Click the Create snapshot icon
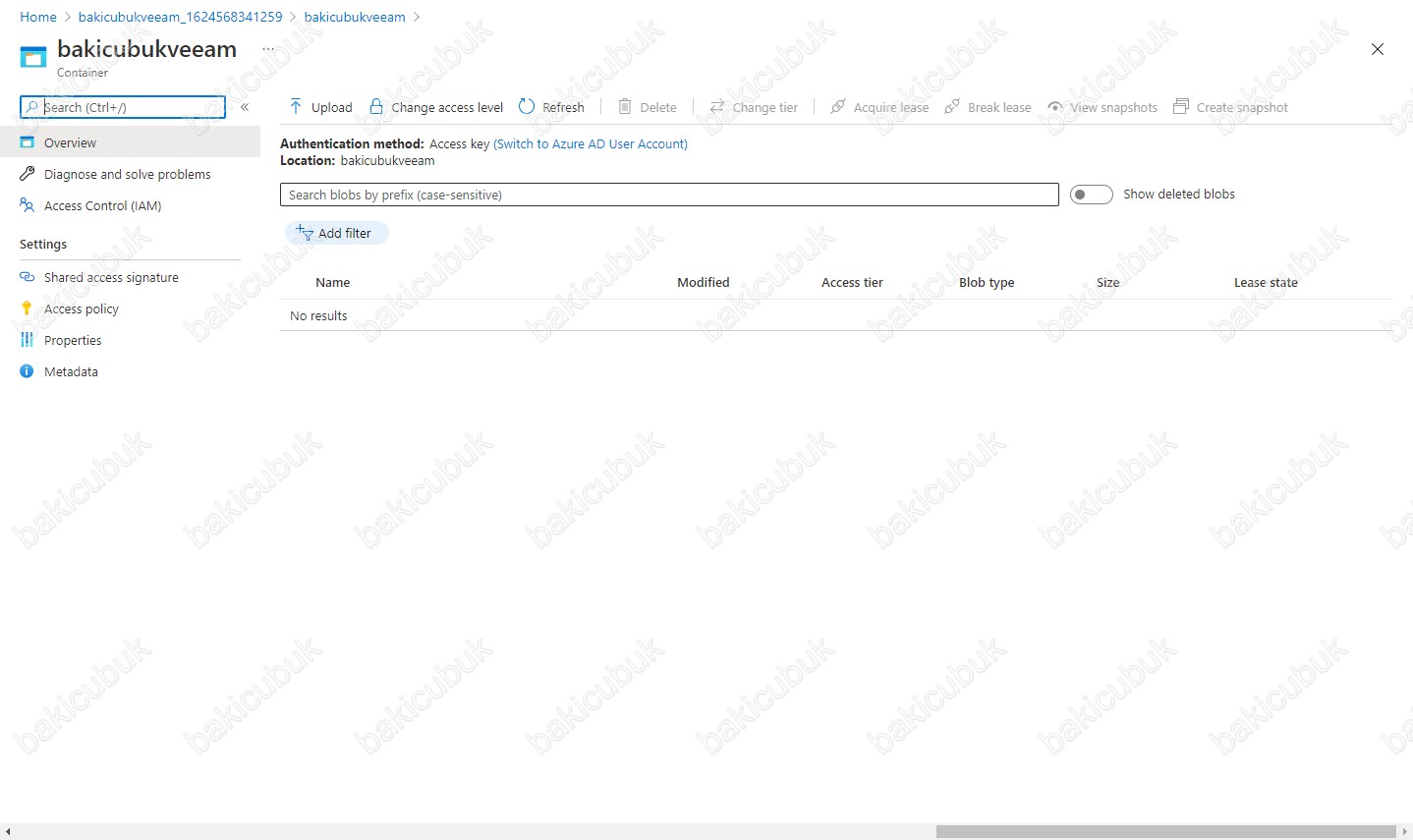The width and height of the screenshot is (1413, 840). [x=1181, y=107]
